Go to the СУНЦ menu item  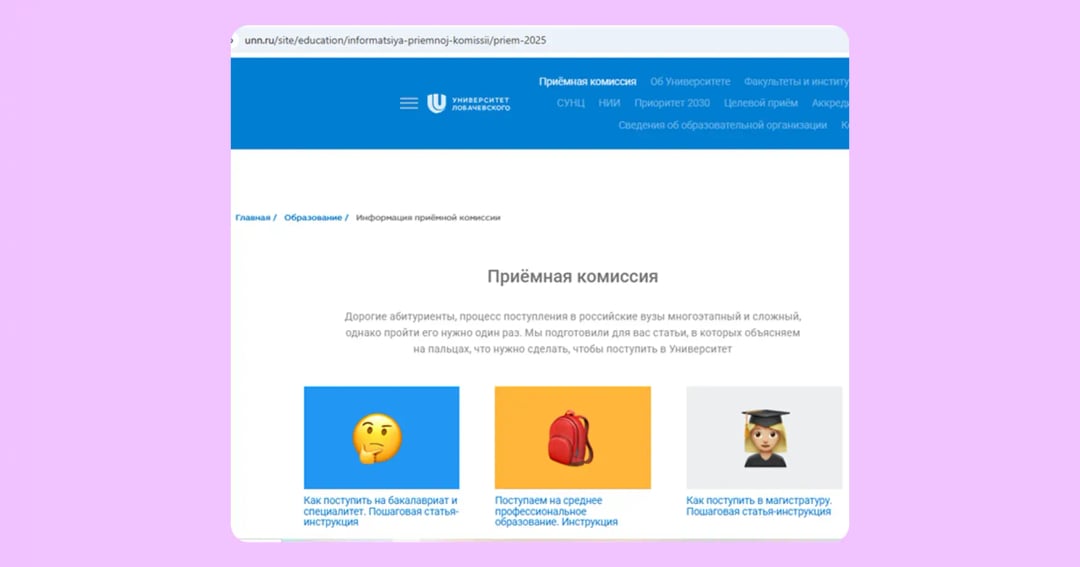point(570,103)
